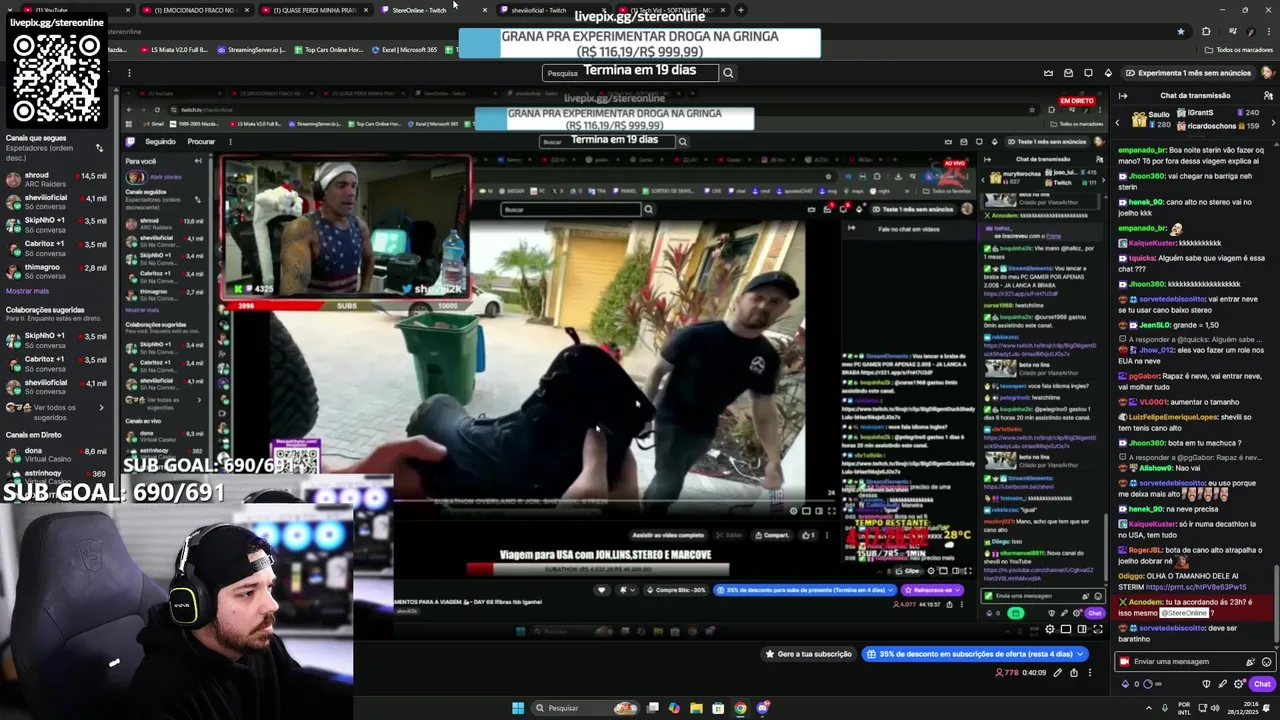
Task: Open the StreamingServer.io bookmark
Action: [252, 49]
